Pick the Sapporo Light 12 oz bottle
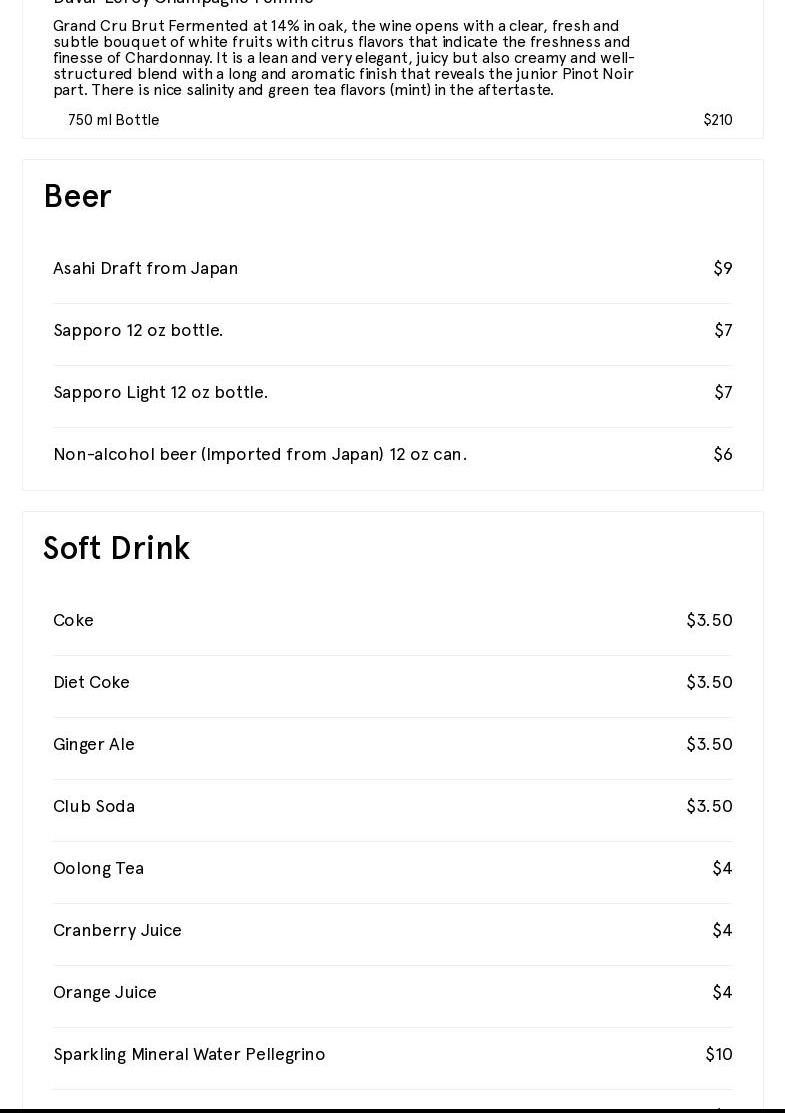Image resolution: width=785 pixels, height=1113 pixels. point(160,392)
